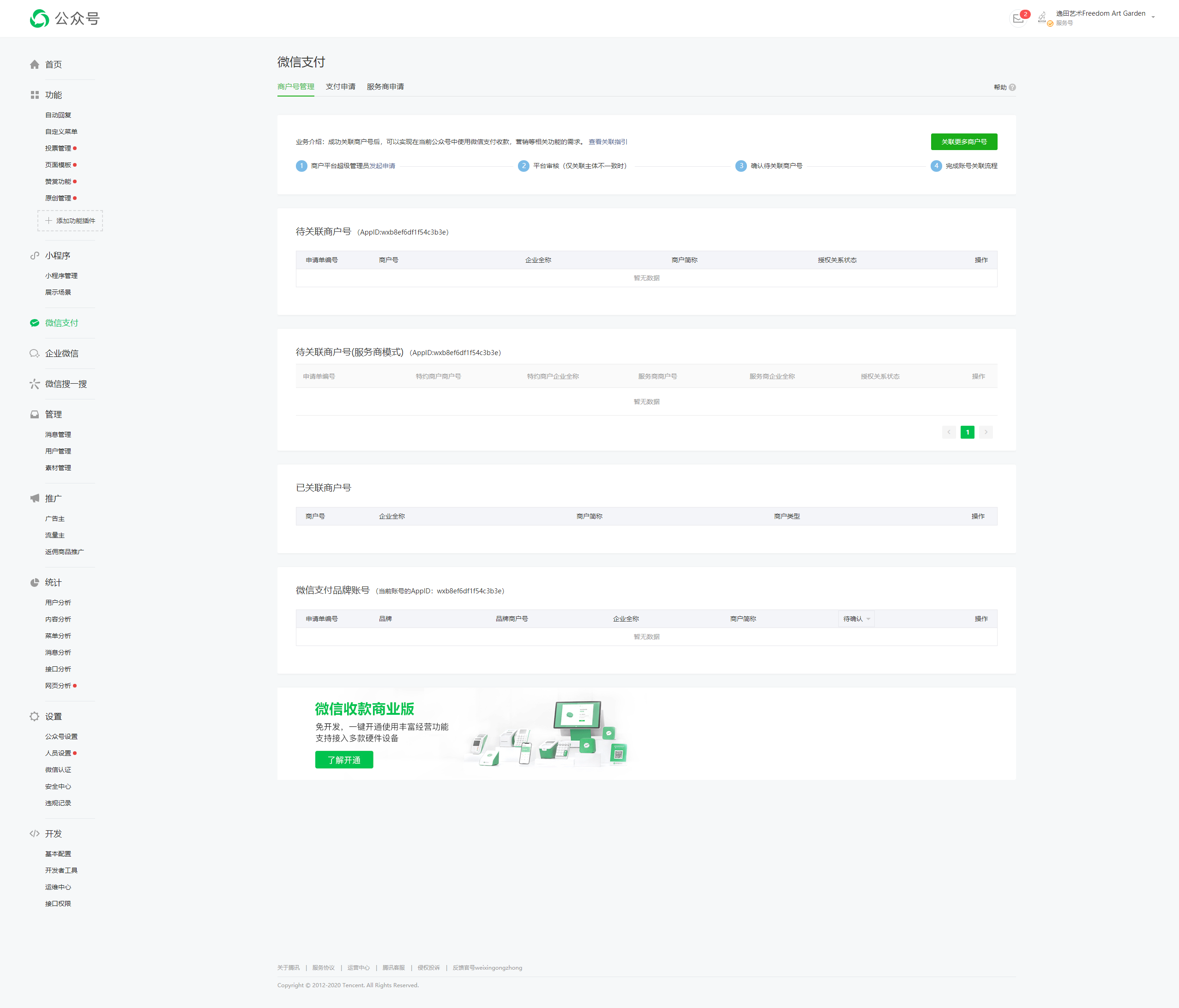Open 自动回复 in the sidebar
This screenshot has width=1179, height=1008.
tap(58, 115)
